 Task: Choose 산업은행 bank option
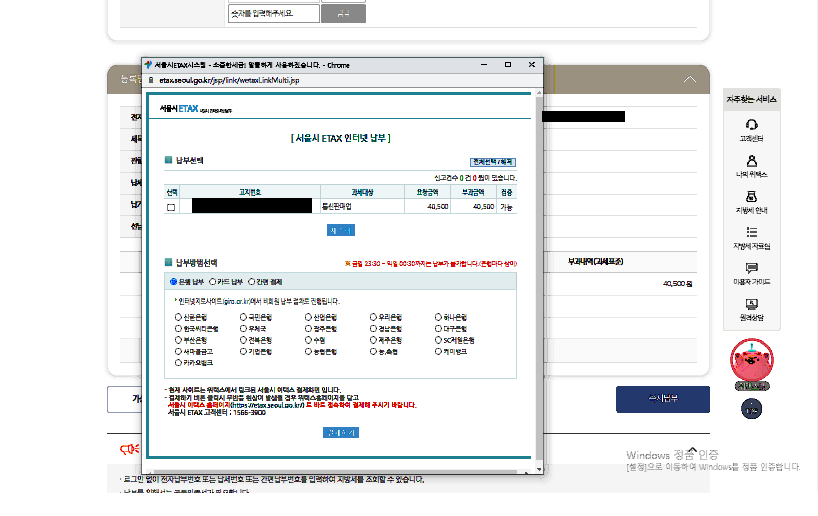pyautogui.click(x=308, y=317)
